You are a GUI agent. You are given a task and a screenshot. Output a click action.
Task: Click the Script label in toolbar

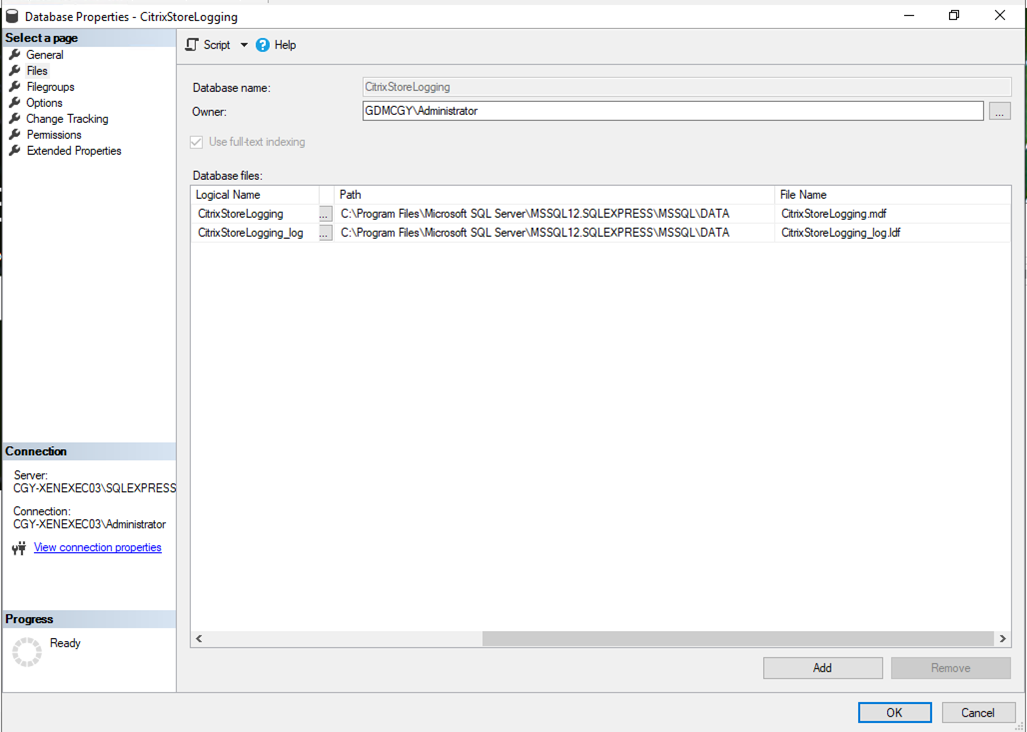tap(217, 45)
